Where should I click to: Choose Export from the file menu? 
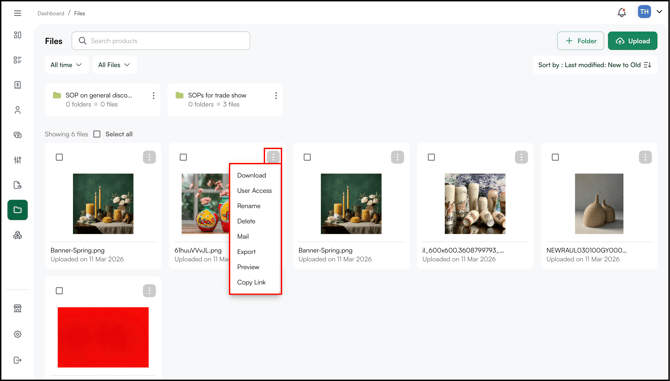[246, 252]
